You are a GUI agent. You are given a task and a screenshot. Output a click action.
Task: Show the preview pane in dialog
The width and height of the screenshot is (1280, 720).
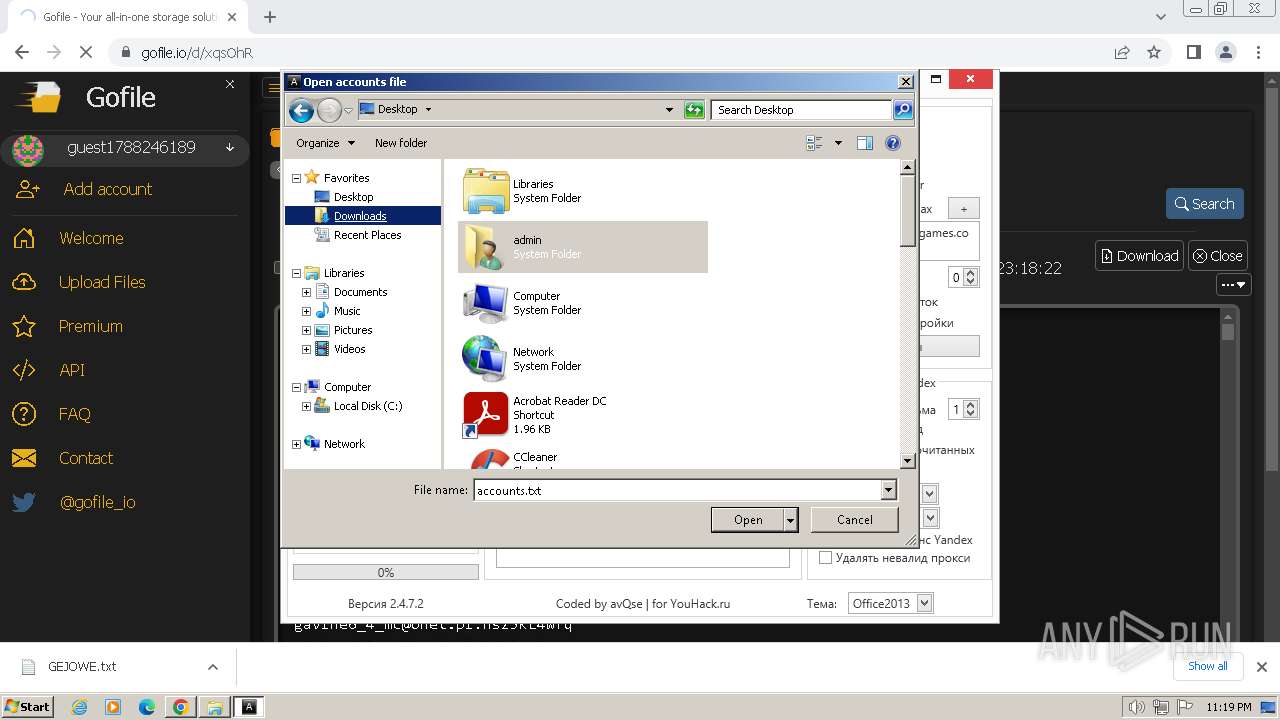865,143
